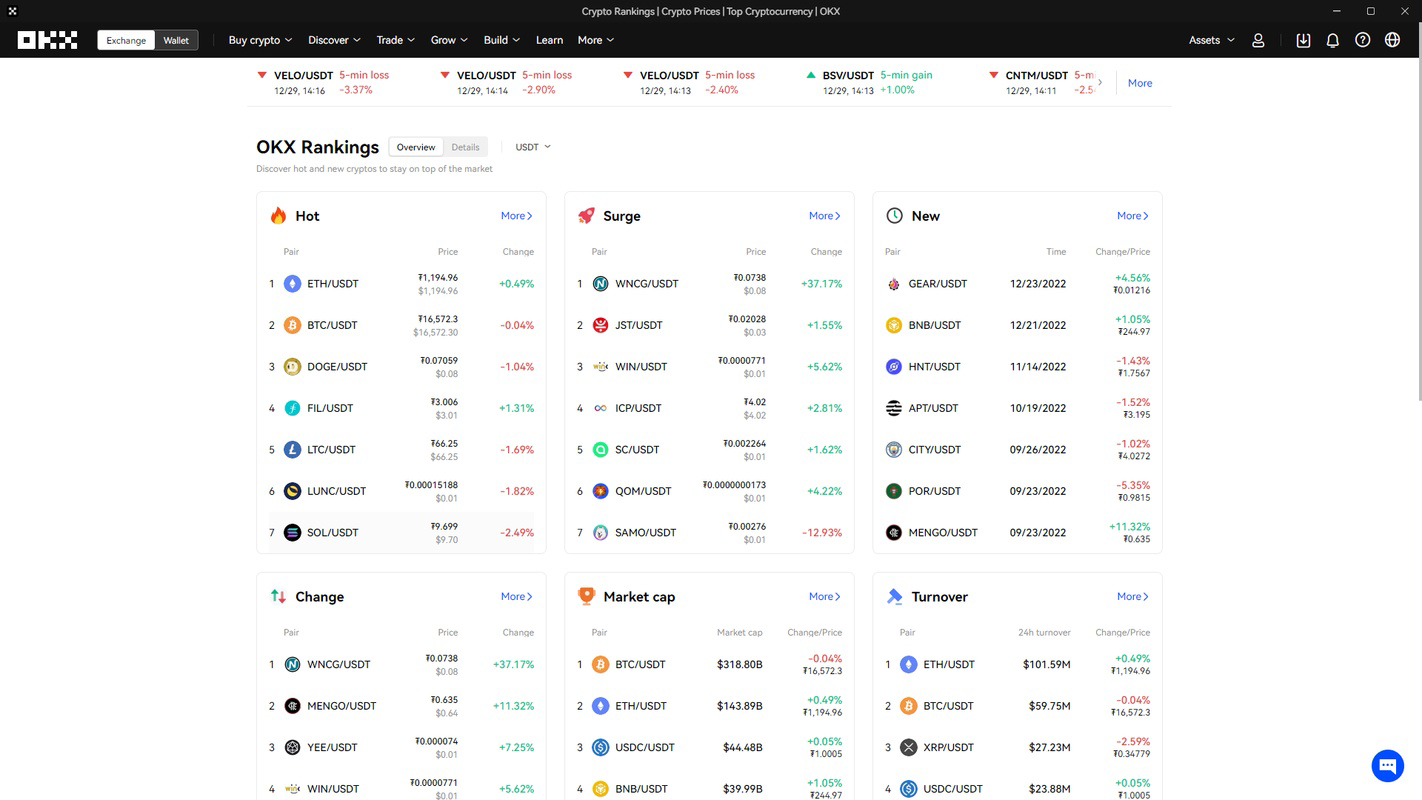The width and height of the screenshot is (1422, 800).
Task: Click the USDC/USDT row in Market cap
Action: pos(709,747)
